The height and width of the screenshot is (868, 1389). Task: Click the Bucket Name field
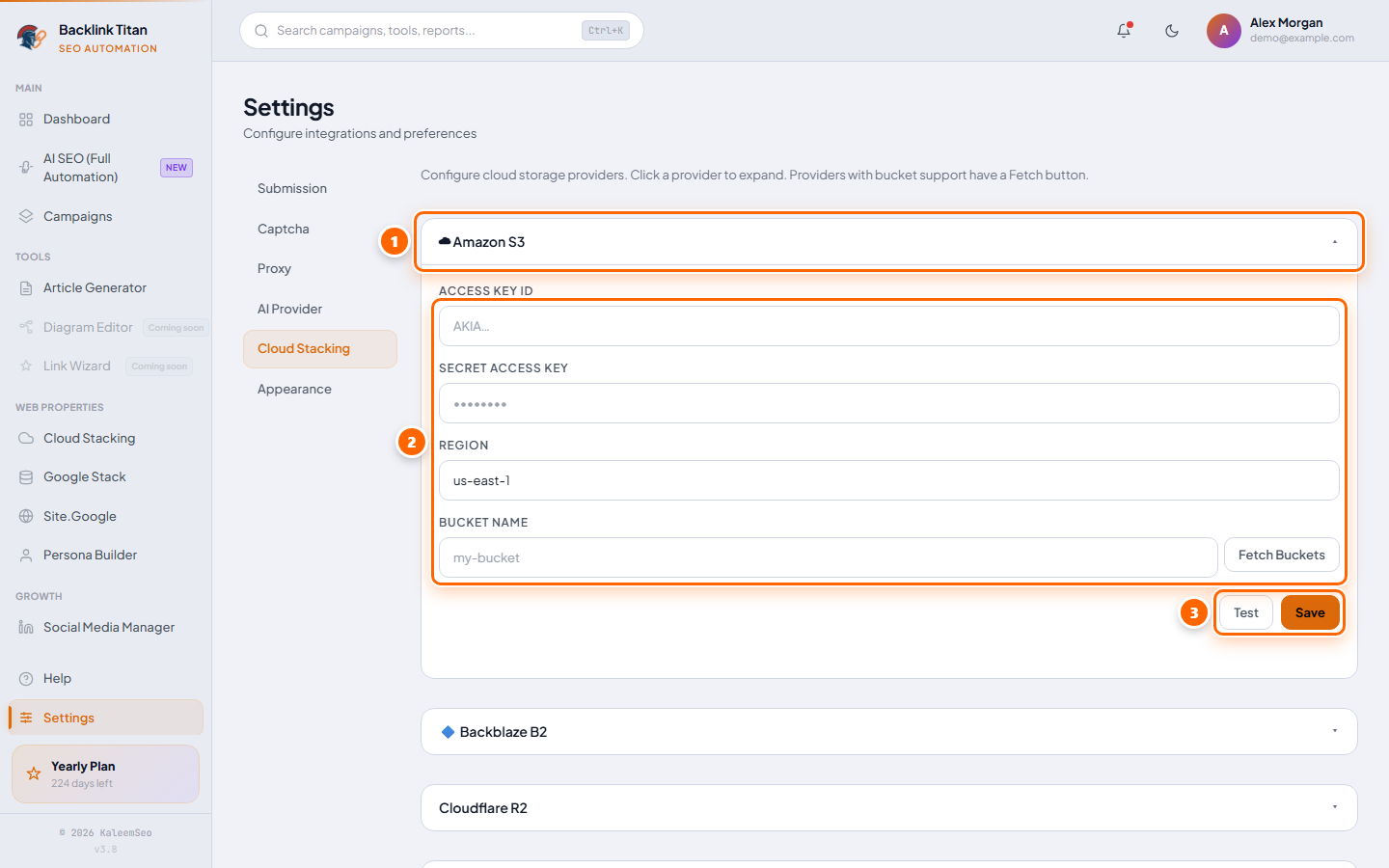[829, 557]
